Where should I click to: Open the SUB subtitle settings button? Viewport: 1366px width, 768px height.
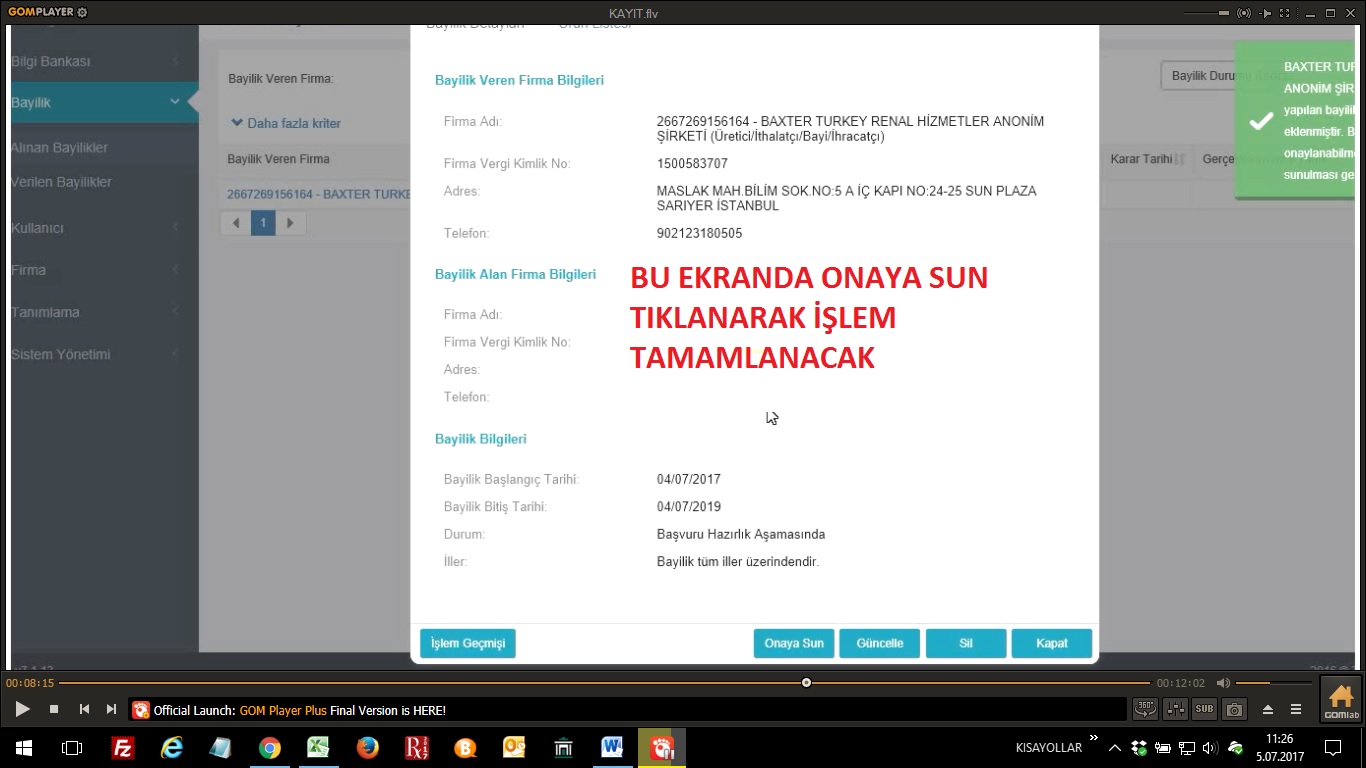pyautogui.click(x=1204, y=709)
